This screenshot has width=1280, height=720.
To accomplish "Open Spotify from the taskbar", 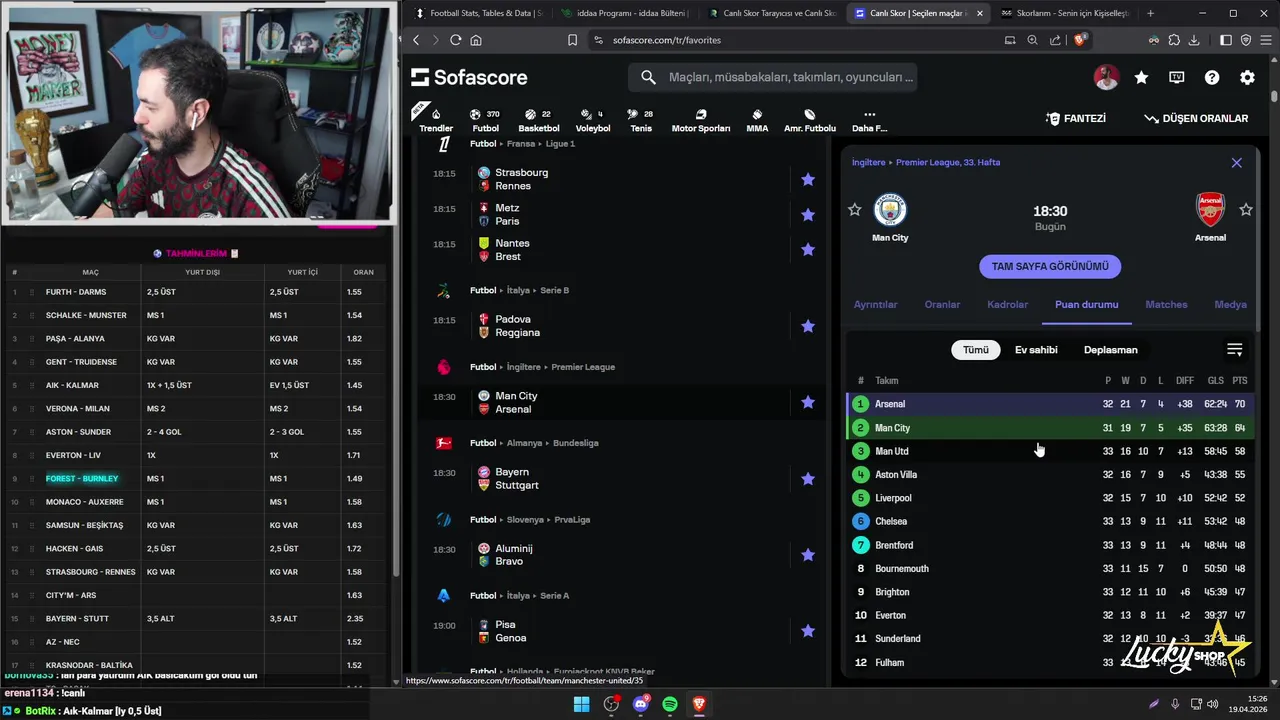I will pyautogui.click(x=670, y=704).
